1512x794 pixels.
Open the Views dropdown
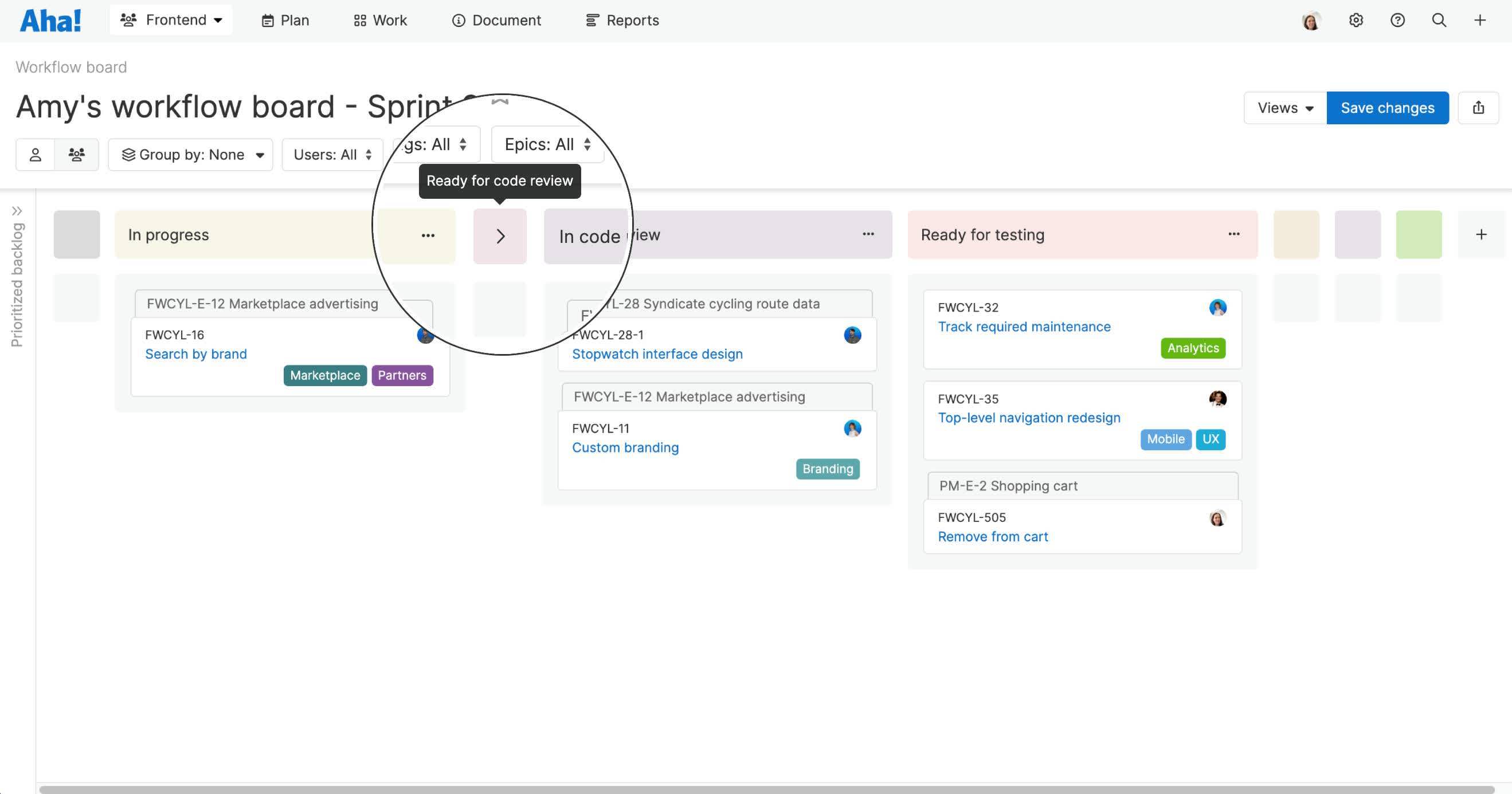point(1284,107)
